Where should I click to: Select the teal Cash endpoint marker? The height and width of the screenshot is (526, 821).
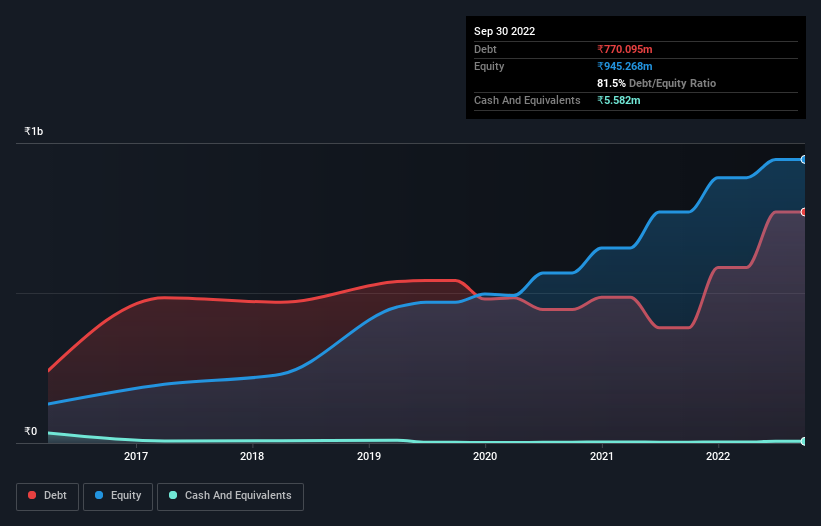pos(804,441)
